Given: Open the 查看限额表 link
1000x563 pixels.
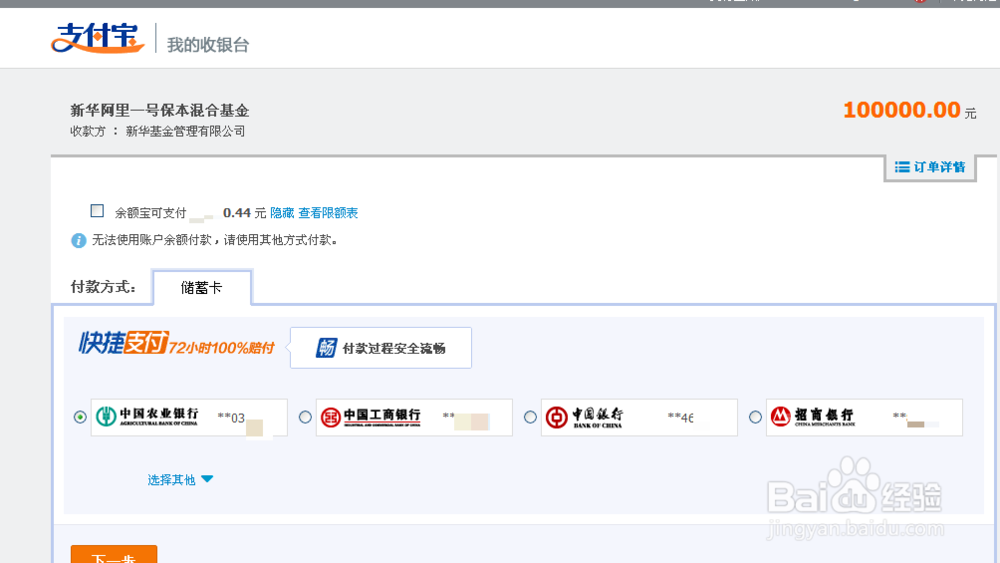Looking at the screenshot, I should pos(328,213).
